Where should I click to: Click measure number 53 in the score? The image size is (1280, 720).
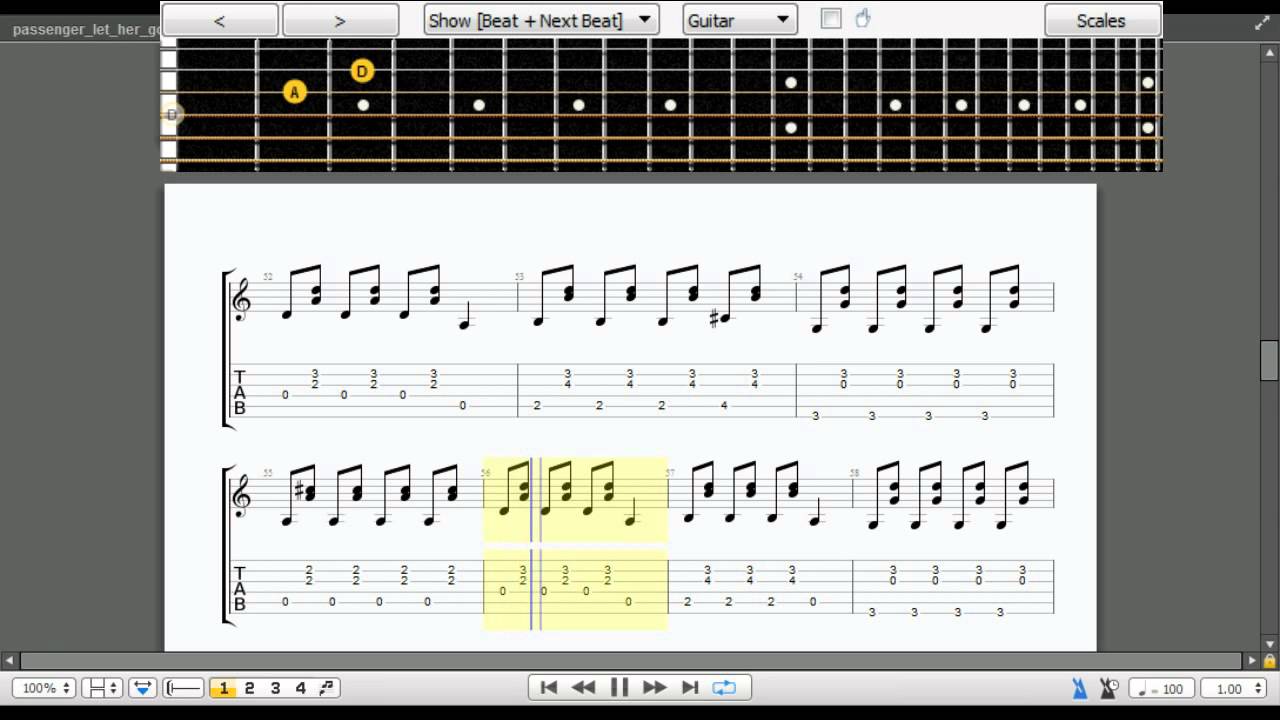click(520, 277)
